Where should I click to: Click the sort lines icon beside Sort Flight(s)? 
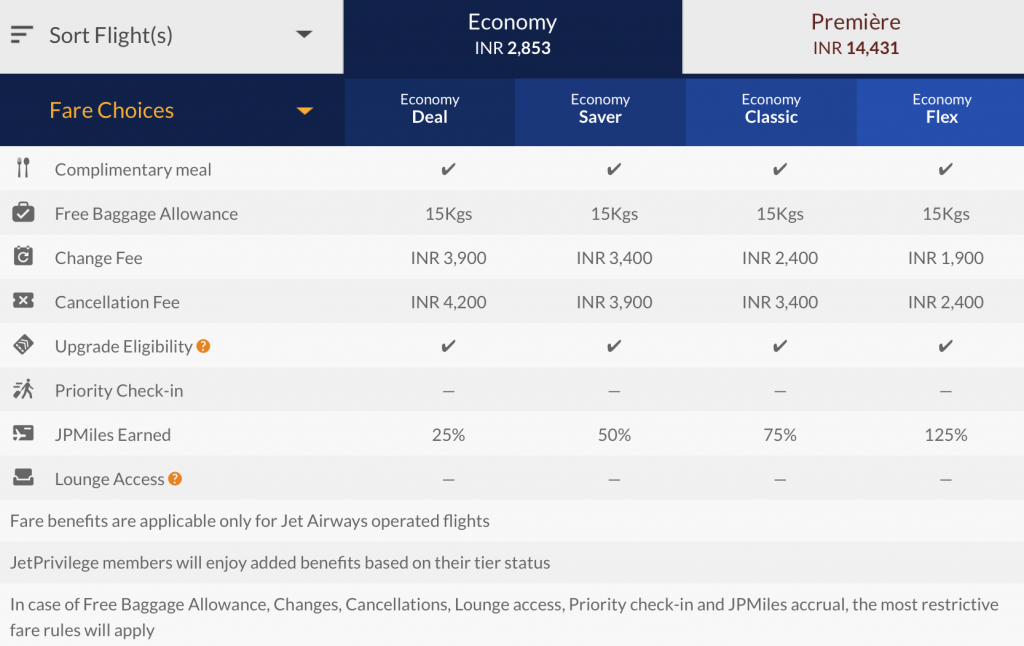coord(22,35)
